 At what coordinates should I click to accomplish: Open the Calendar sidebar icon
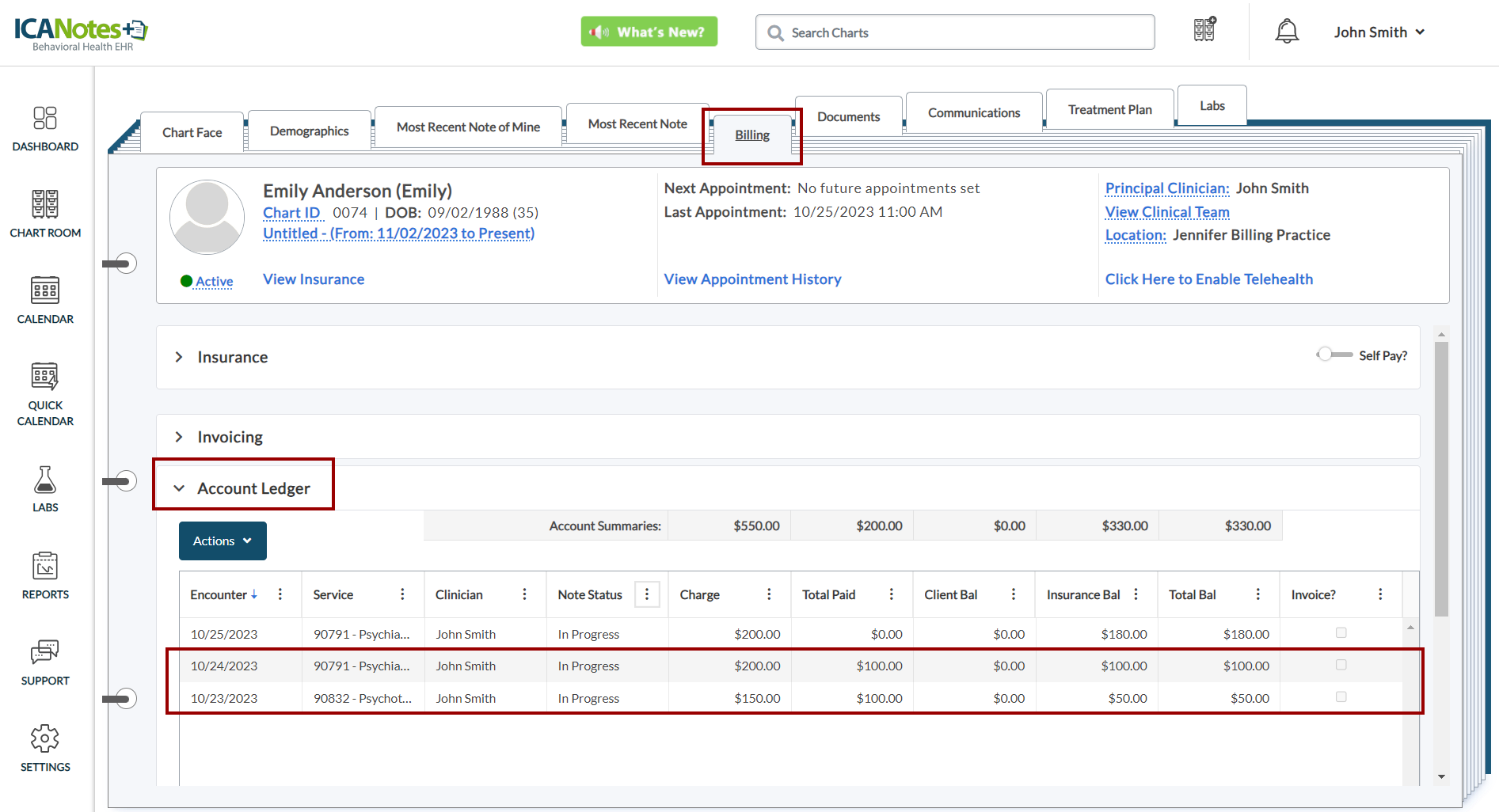pos(45,300)
